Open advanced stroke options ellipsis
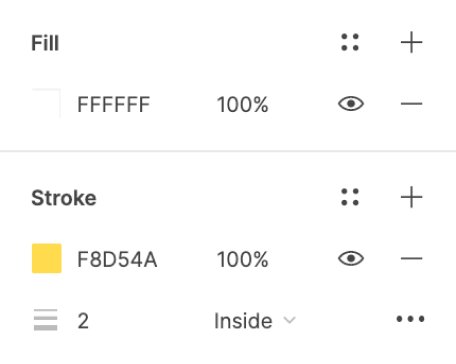Image resolution: width=456 pixels, height=364 pixels. [x=410, y=319]
